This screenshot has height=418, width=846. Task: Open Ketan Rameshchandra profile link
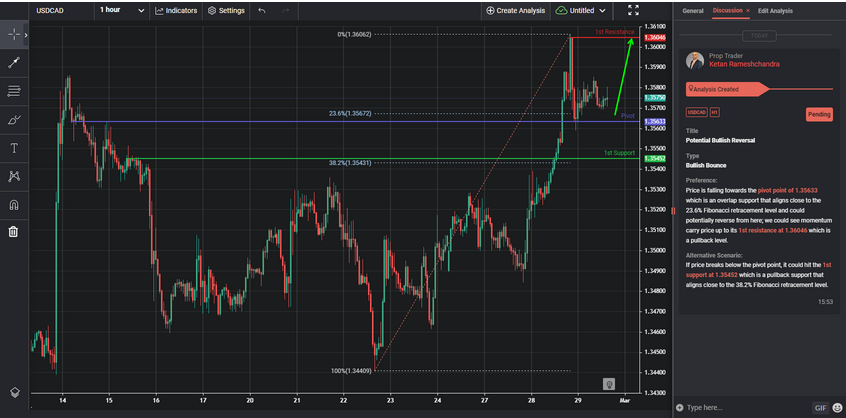click(x=744, y=64)
